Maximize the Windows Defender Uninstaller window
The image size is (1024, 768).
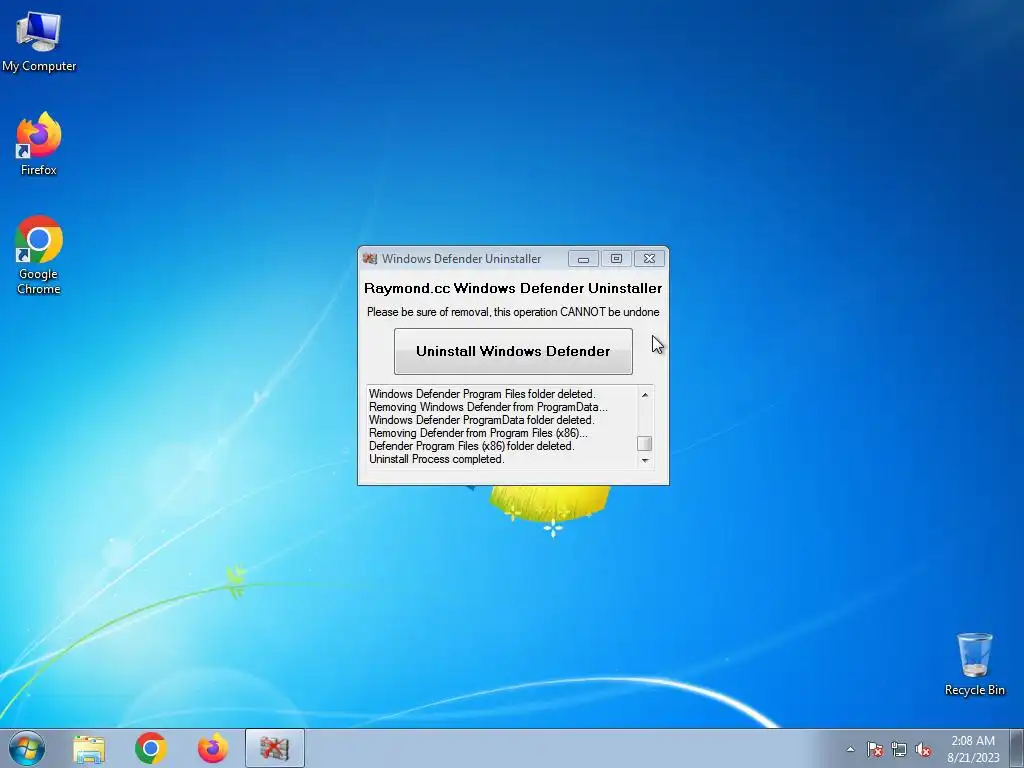click(616, 259)
